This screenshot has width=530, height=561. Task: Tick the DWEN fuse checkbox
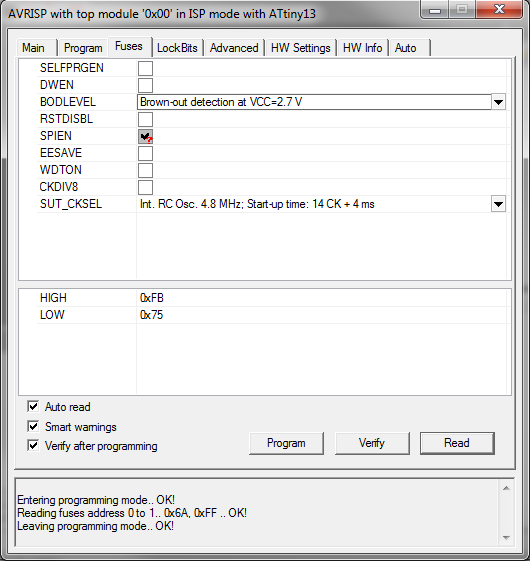tap(145, 85)
